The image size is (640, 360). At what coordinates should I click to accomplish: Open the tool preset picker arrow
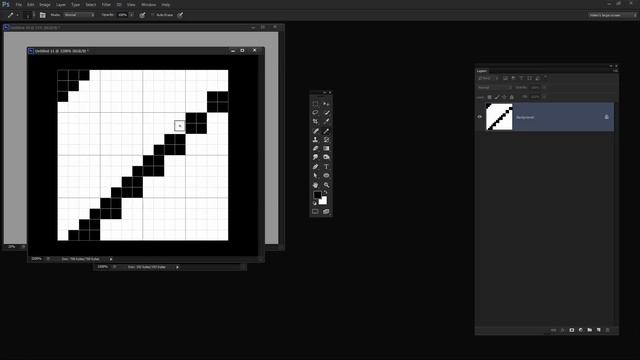click(18, 15)
